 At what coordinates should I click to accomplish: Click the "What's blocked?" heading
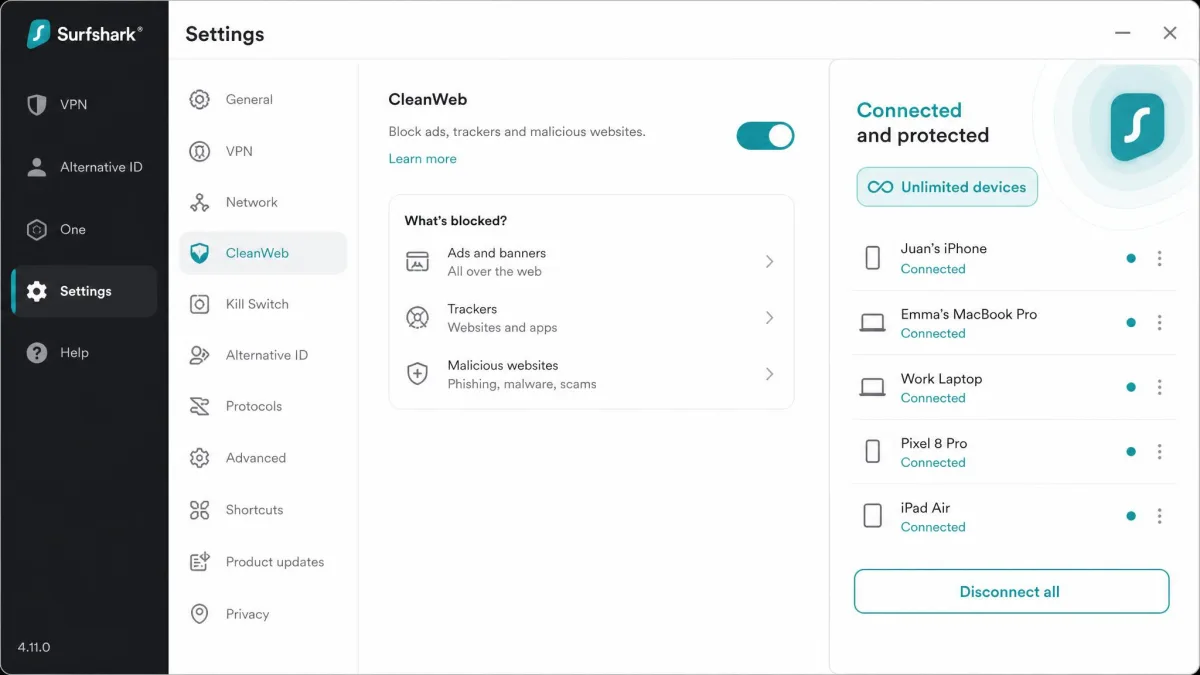click(x=455, y=221)
